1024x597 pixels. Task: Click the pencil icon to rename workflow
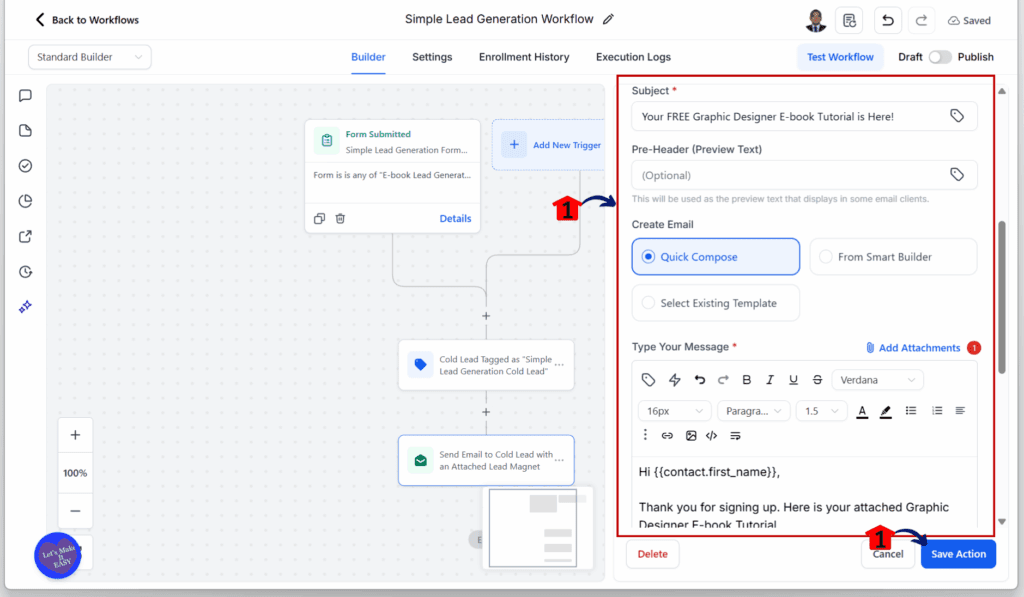coord(609,20)
